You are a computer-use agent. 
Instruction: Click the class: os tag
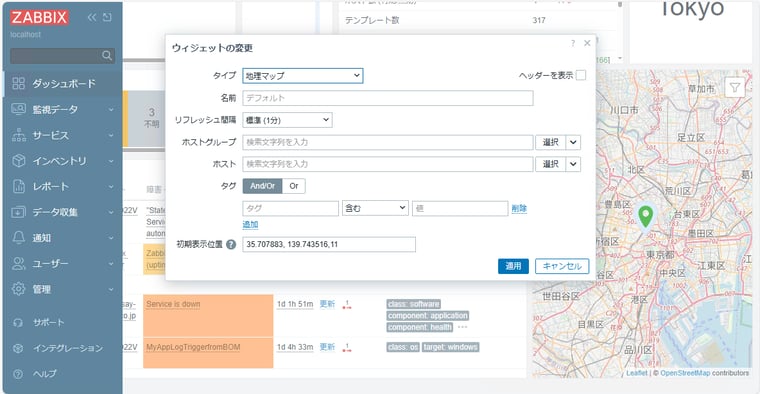pyautogui.click(x=403, y=347)
